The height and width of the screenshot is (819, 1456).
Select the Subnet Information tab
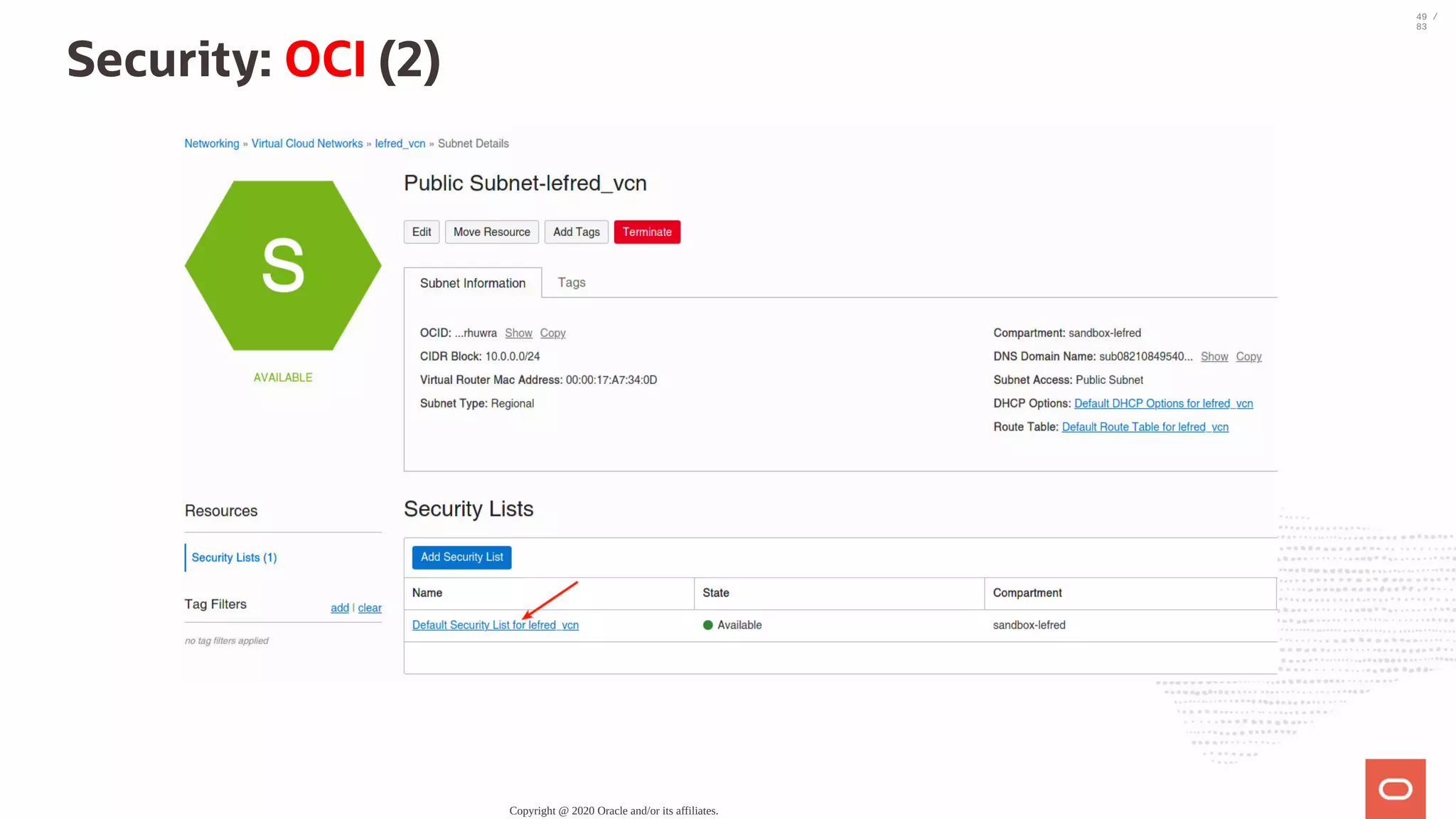point(472,283)
